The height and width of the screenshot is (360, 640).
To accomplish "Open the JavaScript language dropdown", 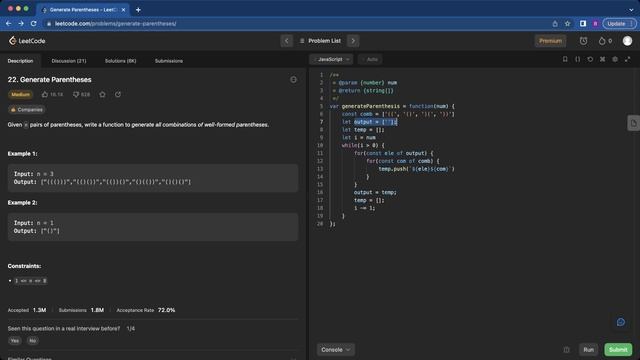I will (x=331, y=60).
